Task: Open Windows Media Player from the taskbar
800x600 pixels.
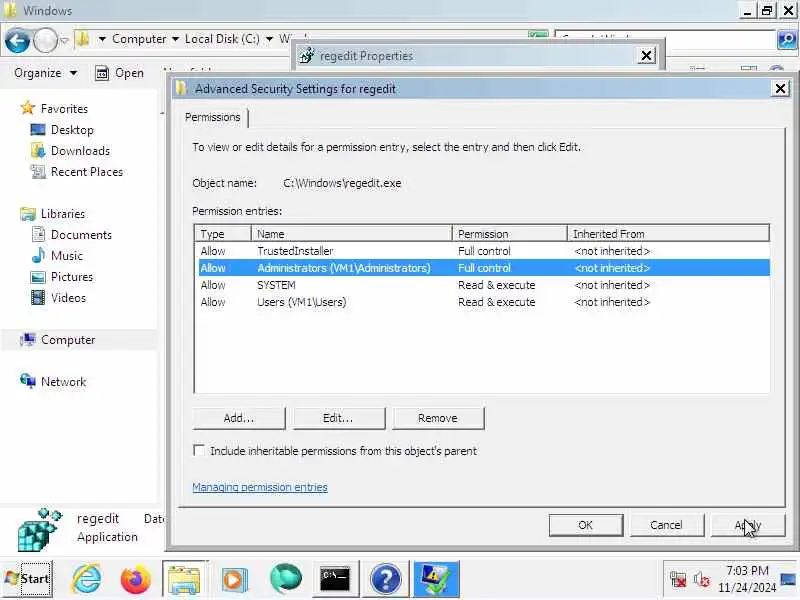Action: [235, 579]
